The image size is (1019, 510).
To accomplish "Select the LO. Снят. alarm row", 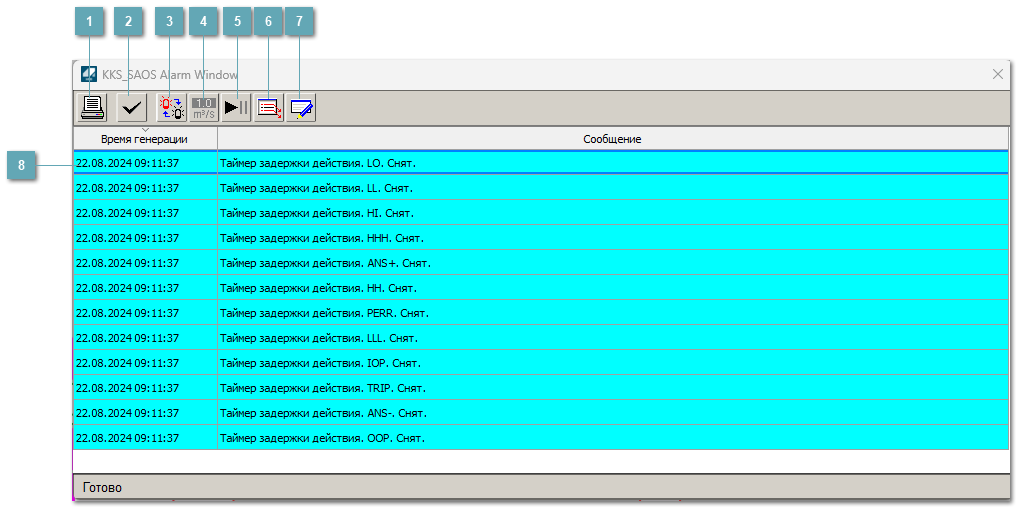I will 317,163.
